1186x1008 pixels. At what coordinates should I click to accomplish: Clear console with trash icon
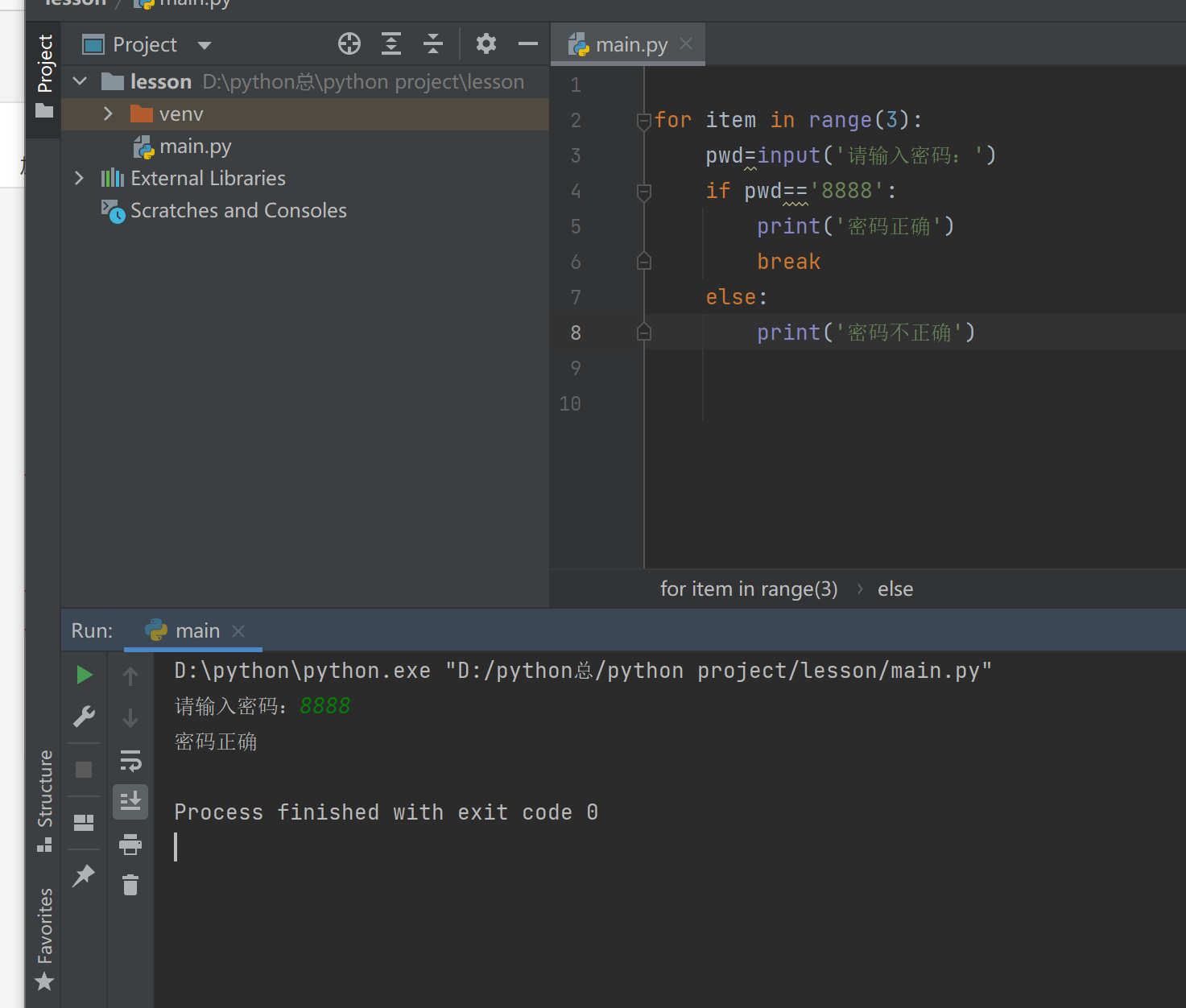(130, 885)
